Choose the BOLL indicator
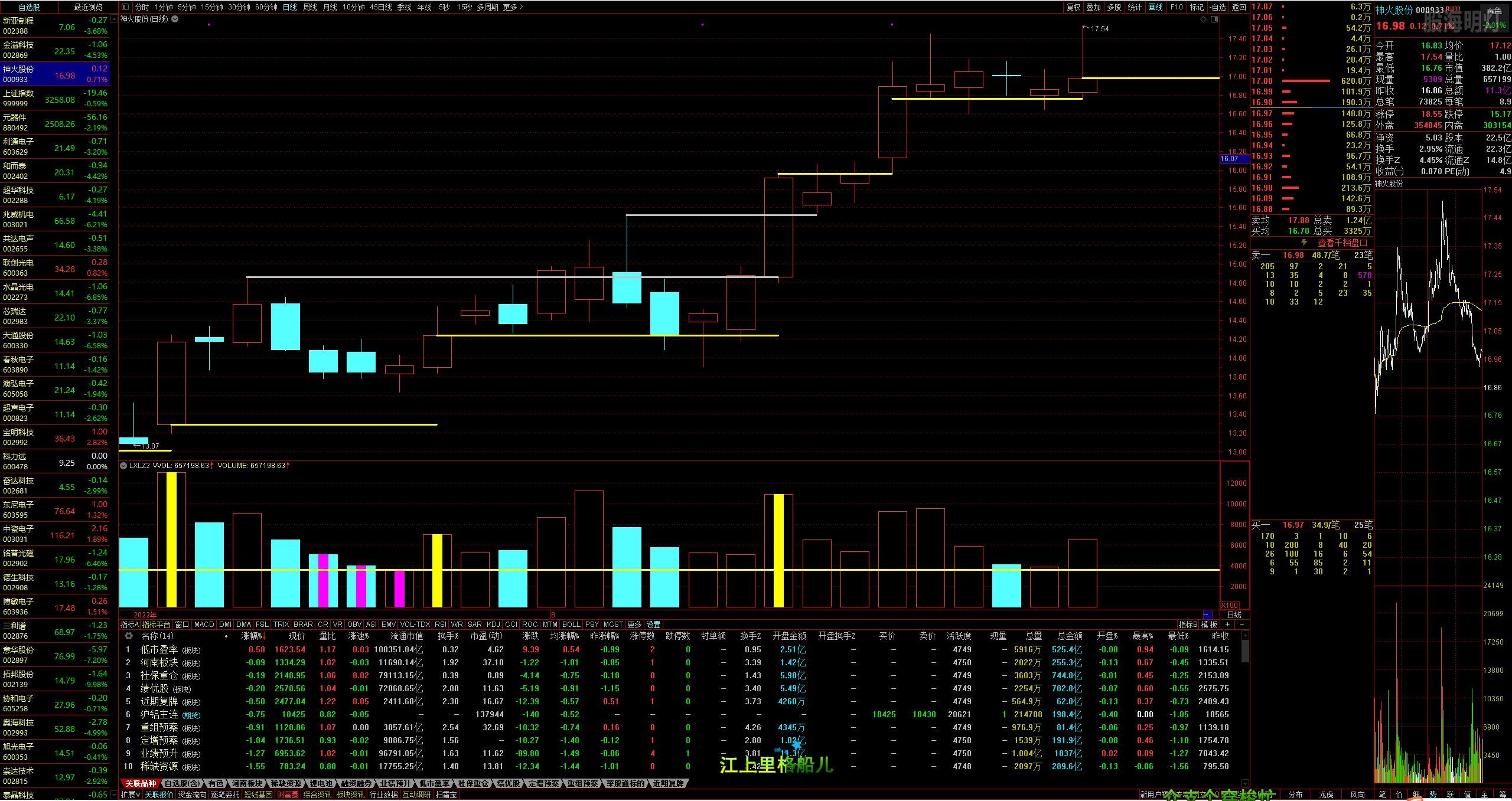The height and width of the screenshot is (801, 1512). point(571,625)
